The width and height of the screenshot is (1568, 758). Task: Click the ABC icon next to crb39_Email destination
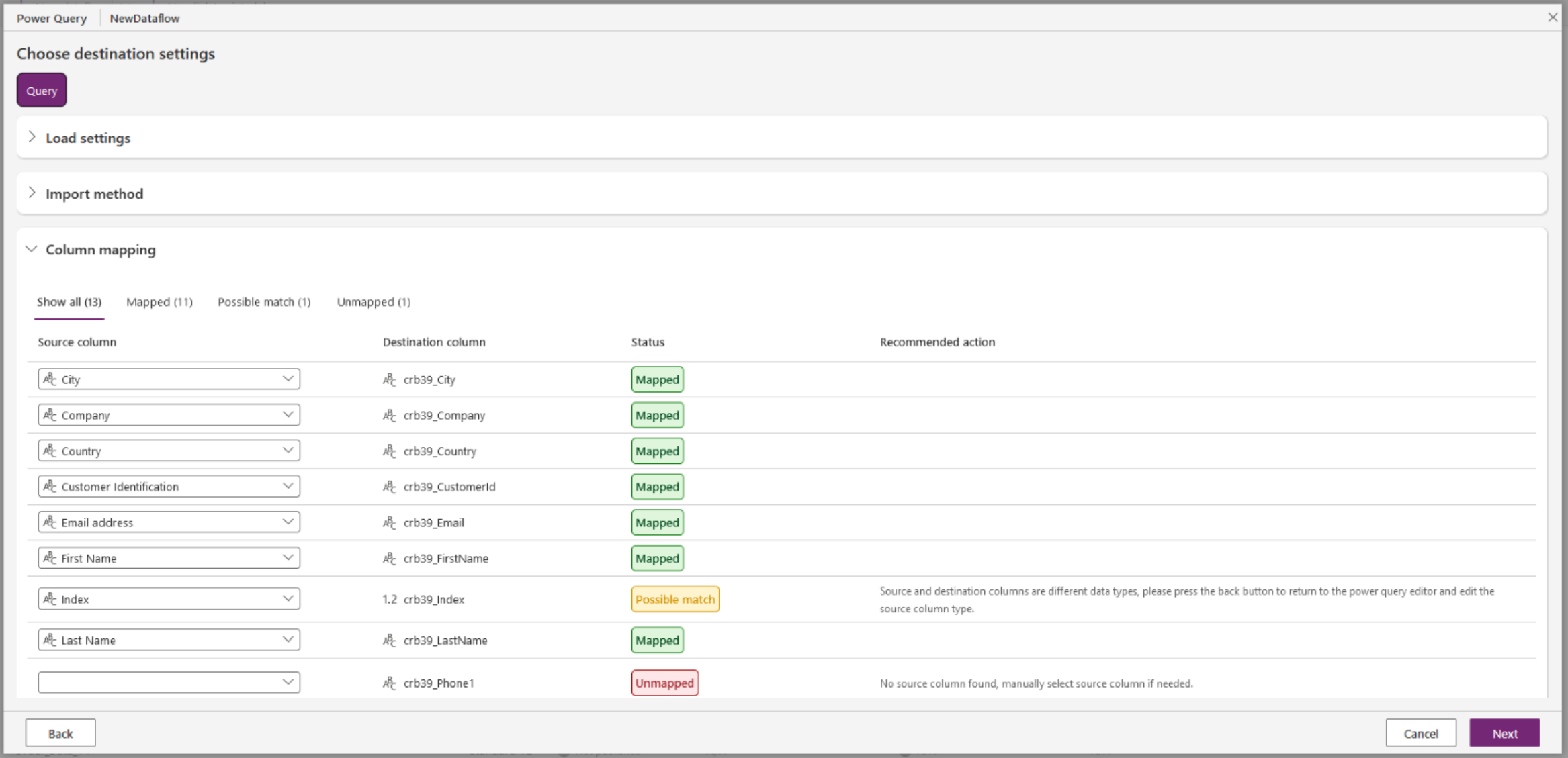[389, 522]
